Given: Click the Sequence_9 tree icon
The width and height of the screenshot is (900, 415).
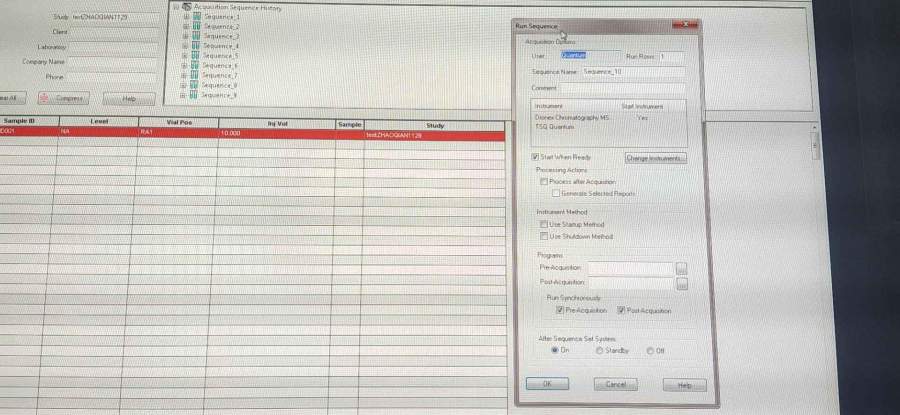Looking at the screenshot, I should pyautogui.click(x=193, y=95).
